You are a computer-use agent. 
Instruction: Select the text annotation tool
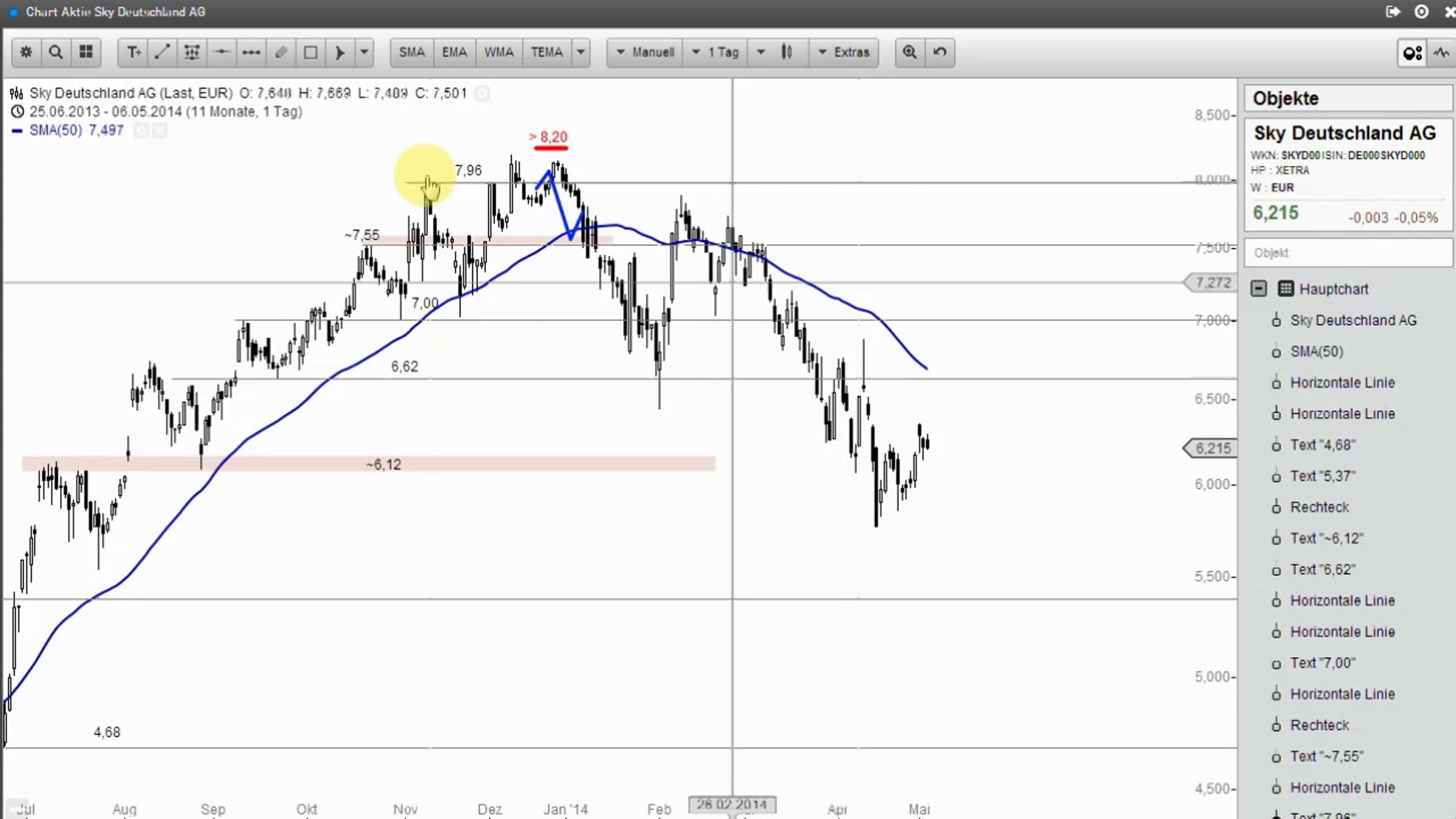[133, 52]
